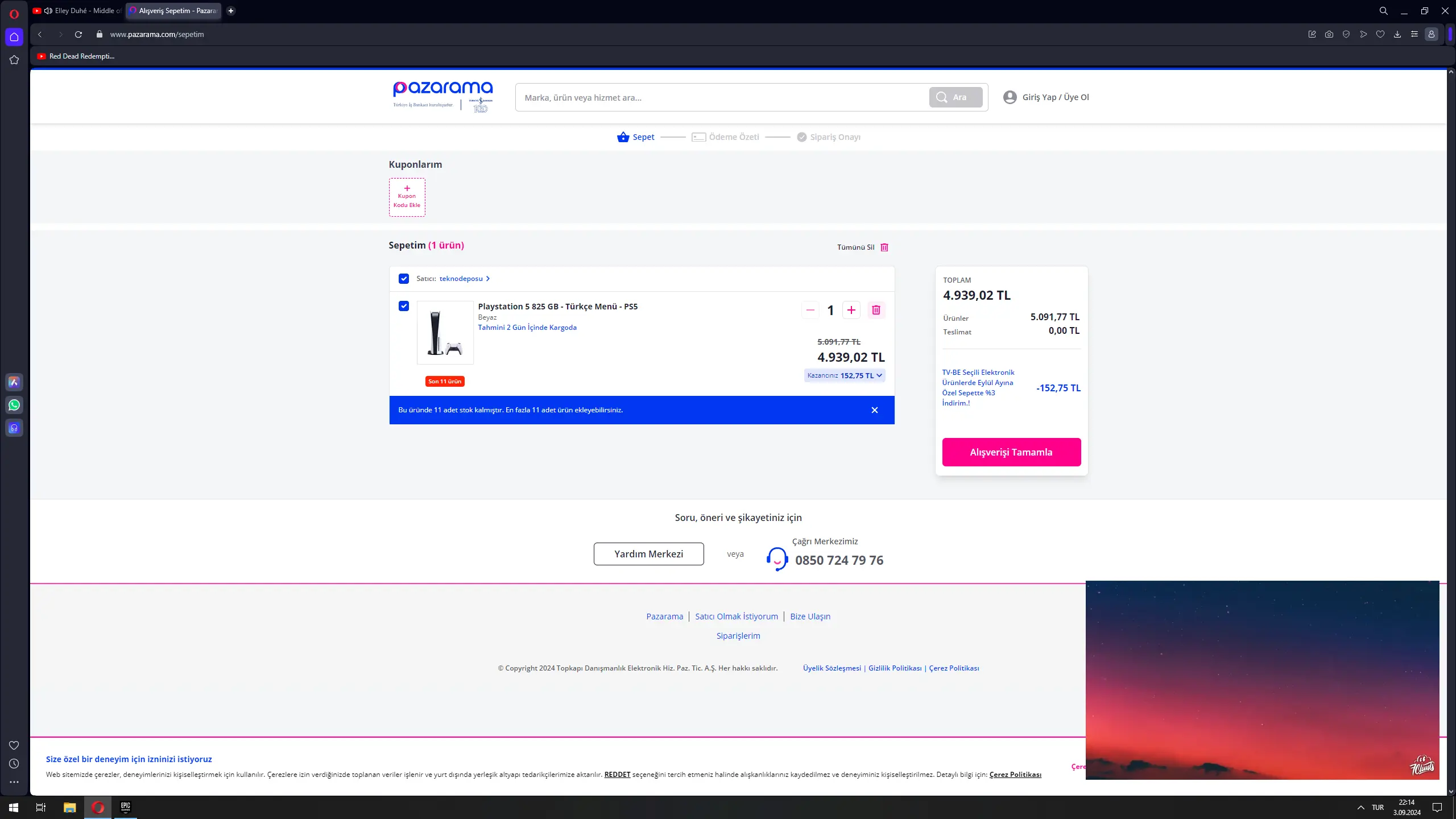Uncheck the Playstation 5 product checkbox

click(x=404, y=306)
